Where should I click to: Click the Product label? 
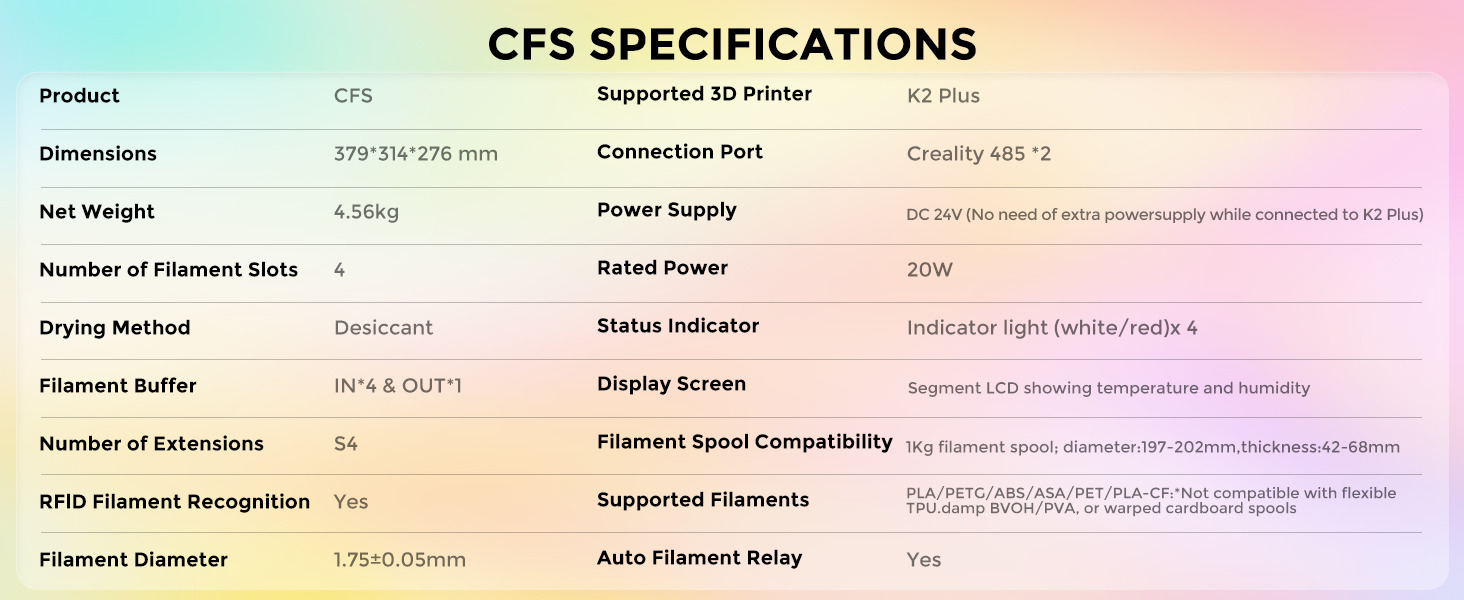pos(79,96)
